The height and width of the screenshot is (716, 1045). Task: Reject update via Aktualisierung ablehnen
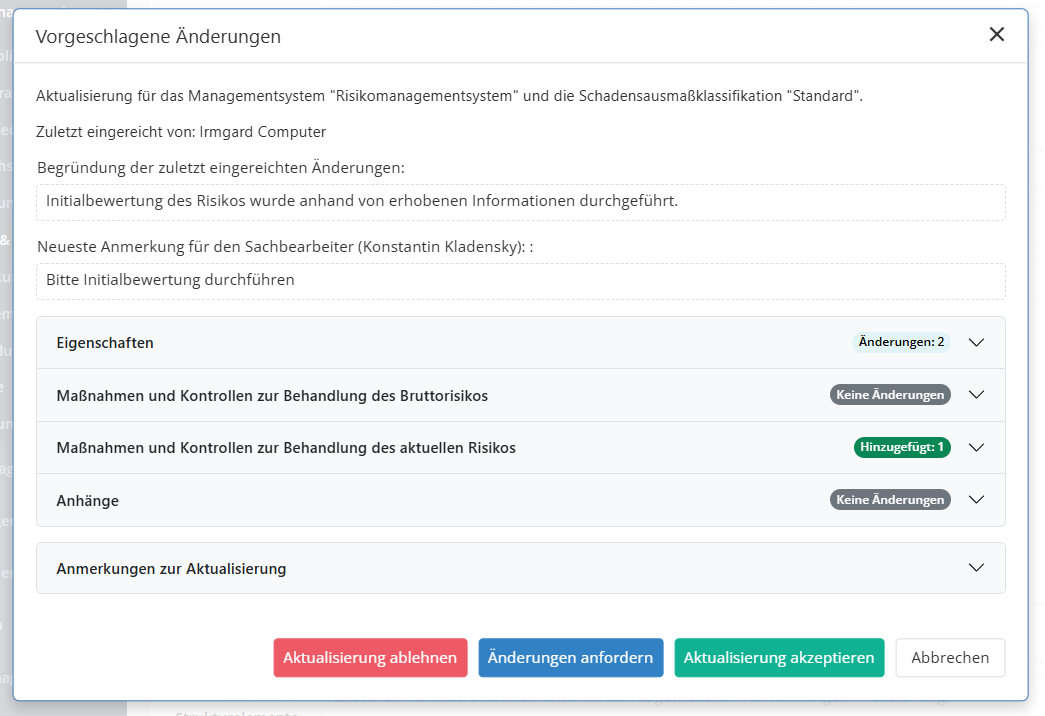click(x=370, y=658)
